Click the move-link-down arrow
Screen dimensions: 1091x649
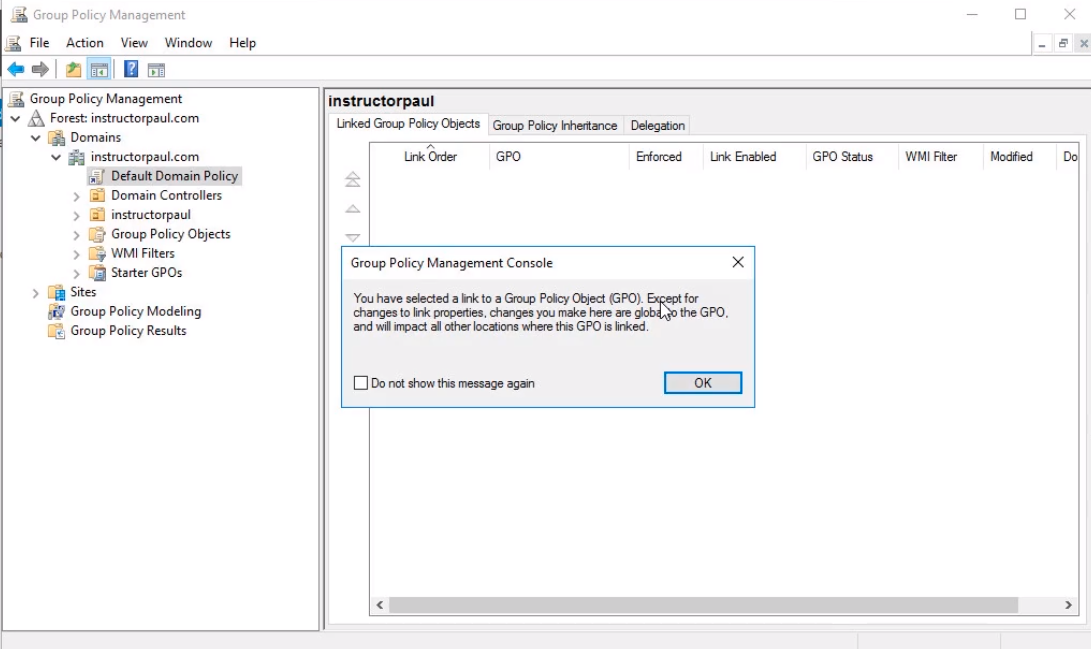click(x=353, y=237)
